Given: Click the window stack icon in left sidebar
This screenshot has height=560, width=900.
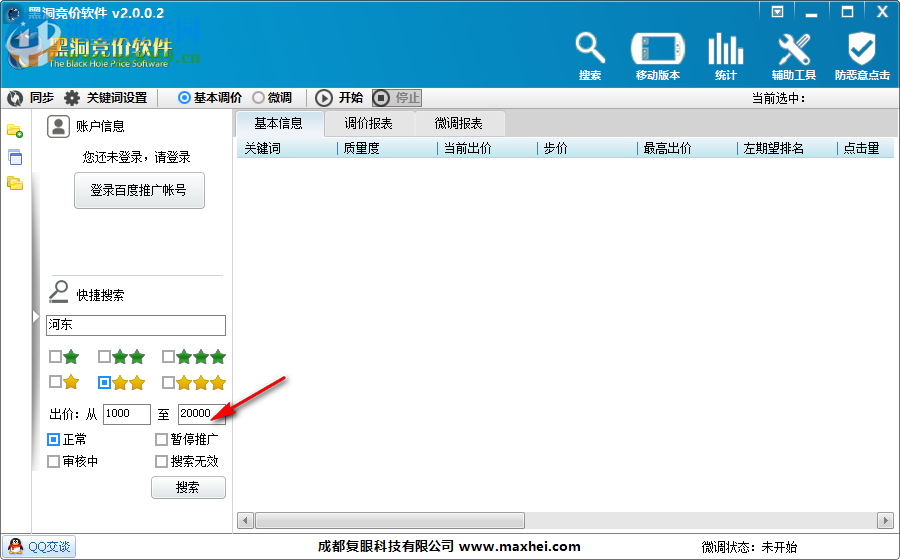Looking at the screenshot, I should click(15, 157).
